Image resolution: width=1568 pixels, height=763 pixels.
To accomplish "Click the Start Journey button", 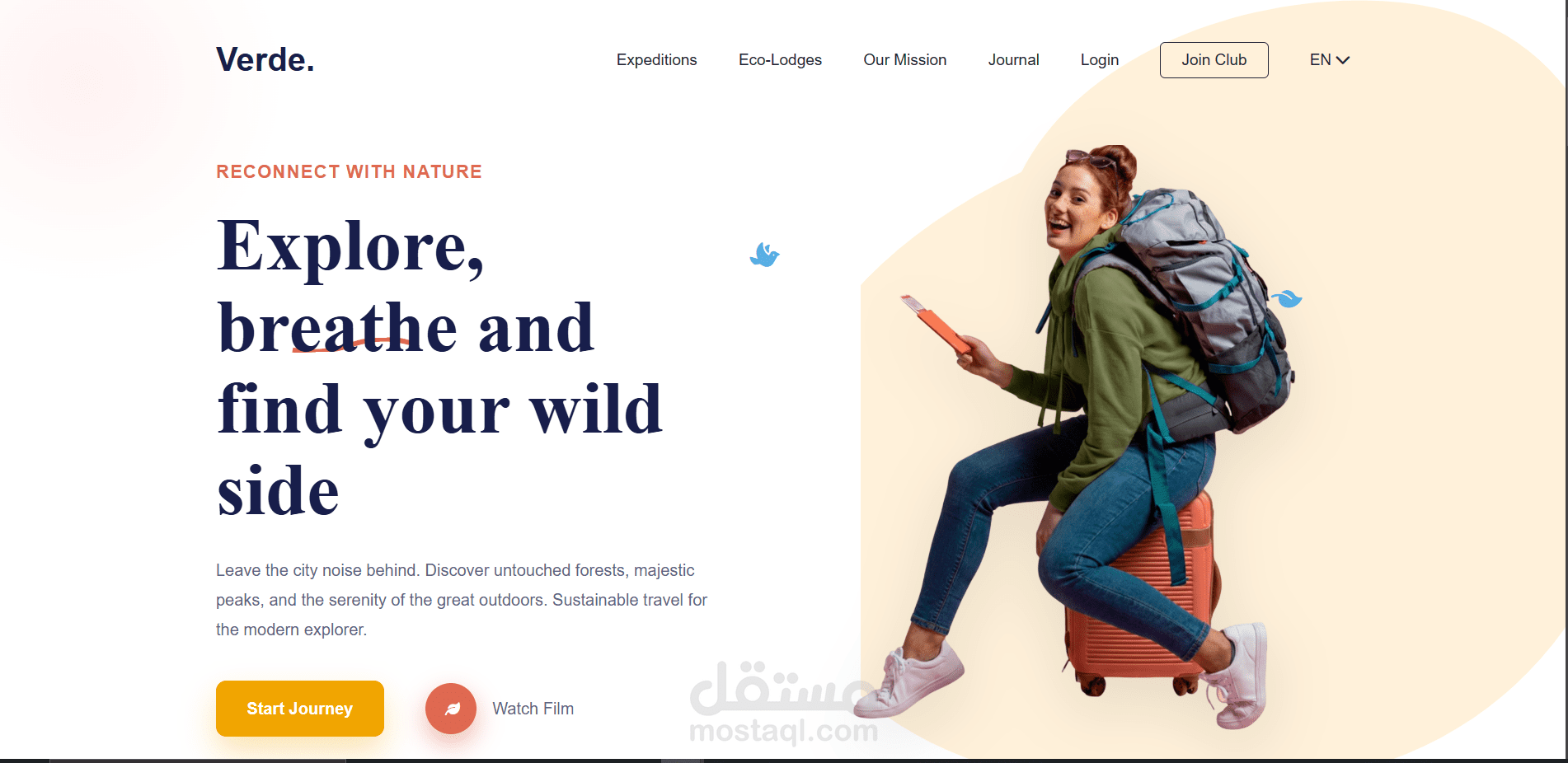I will tap(300, 709).
